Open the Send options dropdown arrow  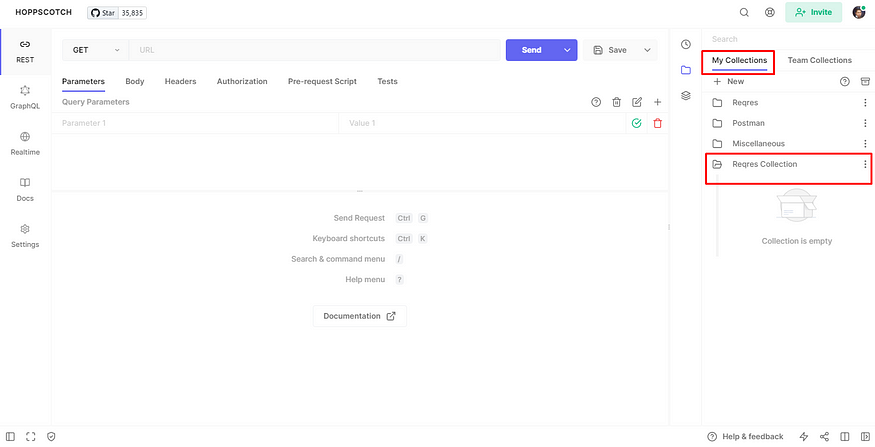[x=568, y=50]
